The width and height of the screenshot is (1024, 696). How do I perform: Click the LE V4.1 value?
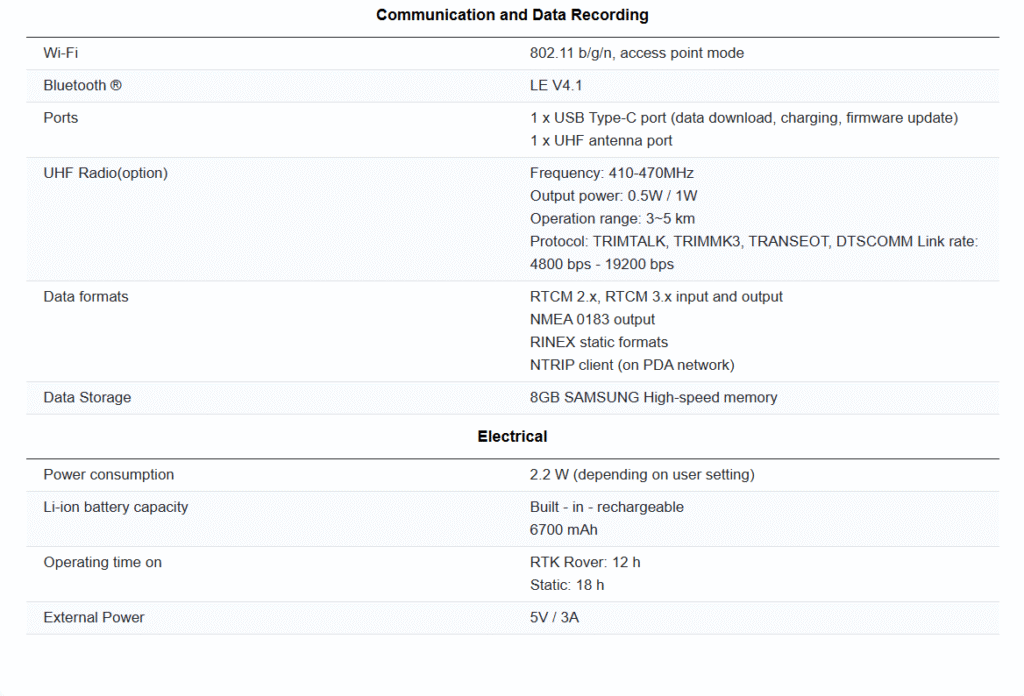556,86
